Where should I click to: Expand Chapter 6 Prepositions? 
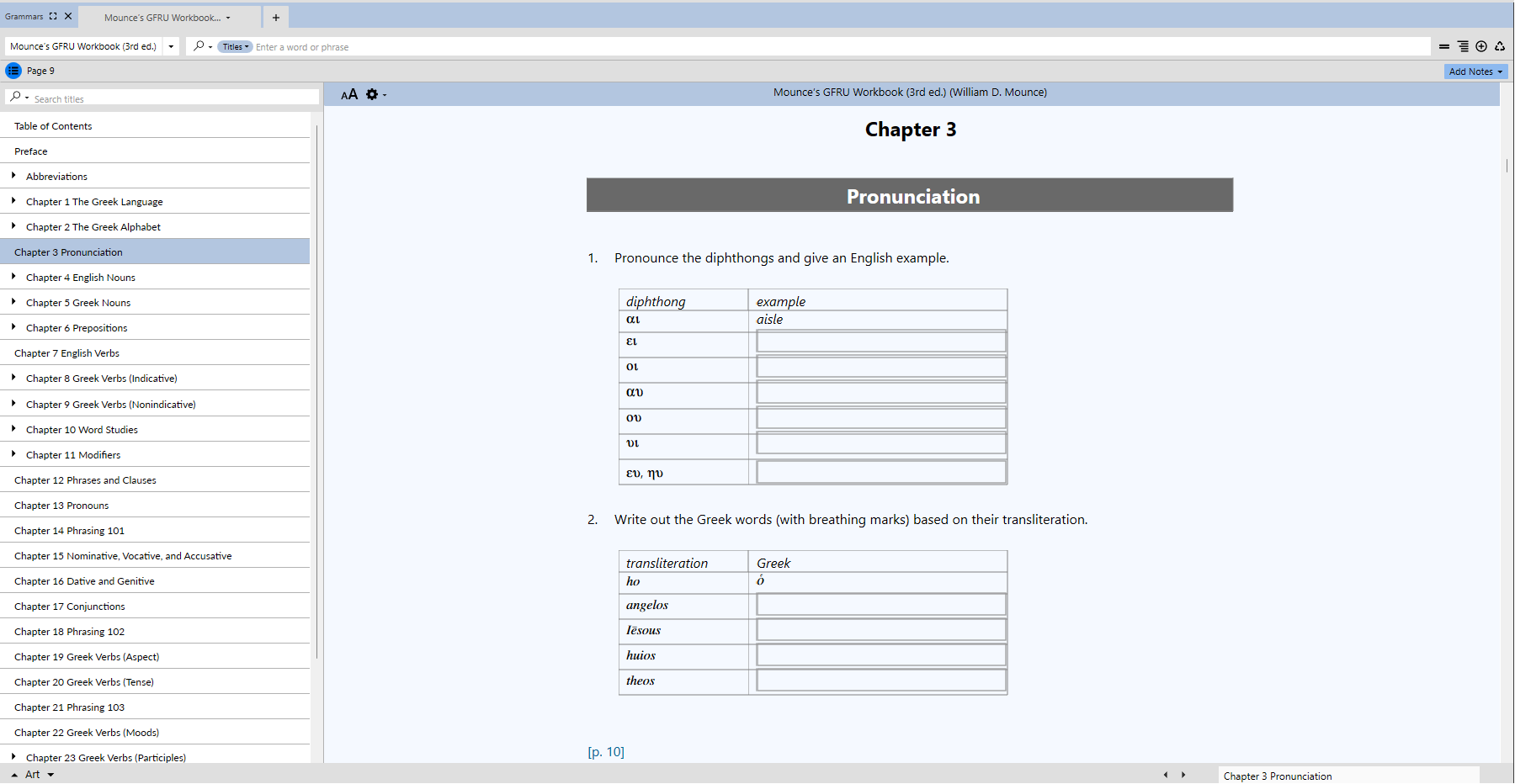(x=13, y=327)
